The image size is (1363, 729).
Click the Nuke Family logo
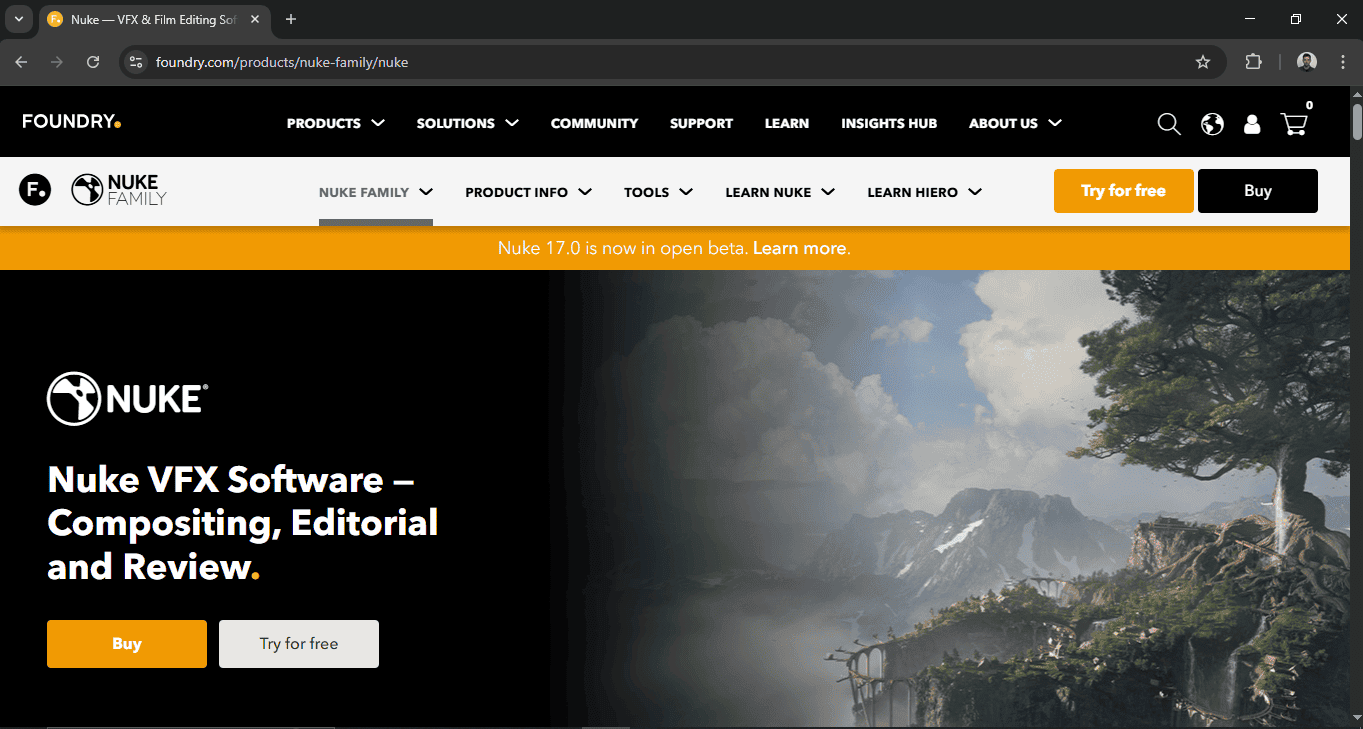(x=119, y=190)
